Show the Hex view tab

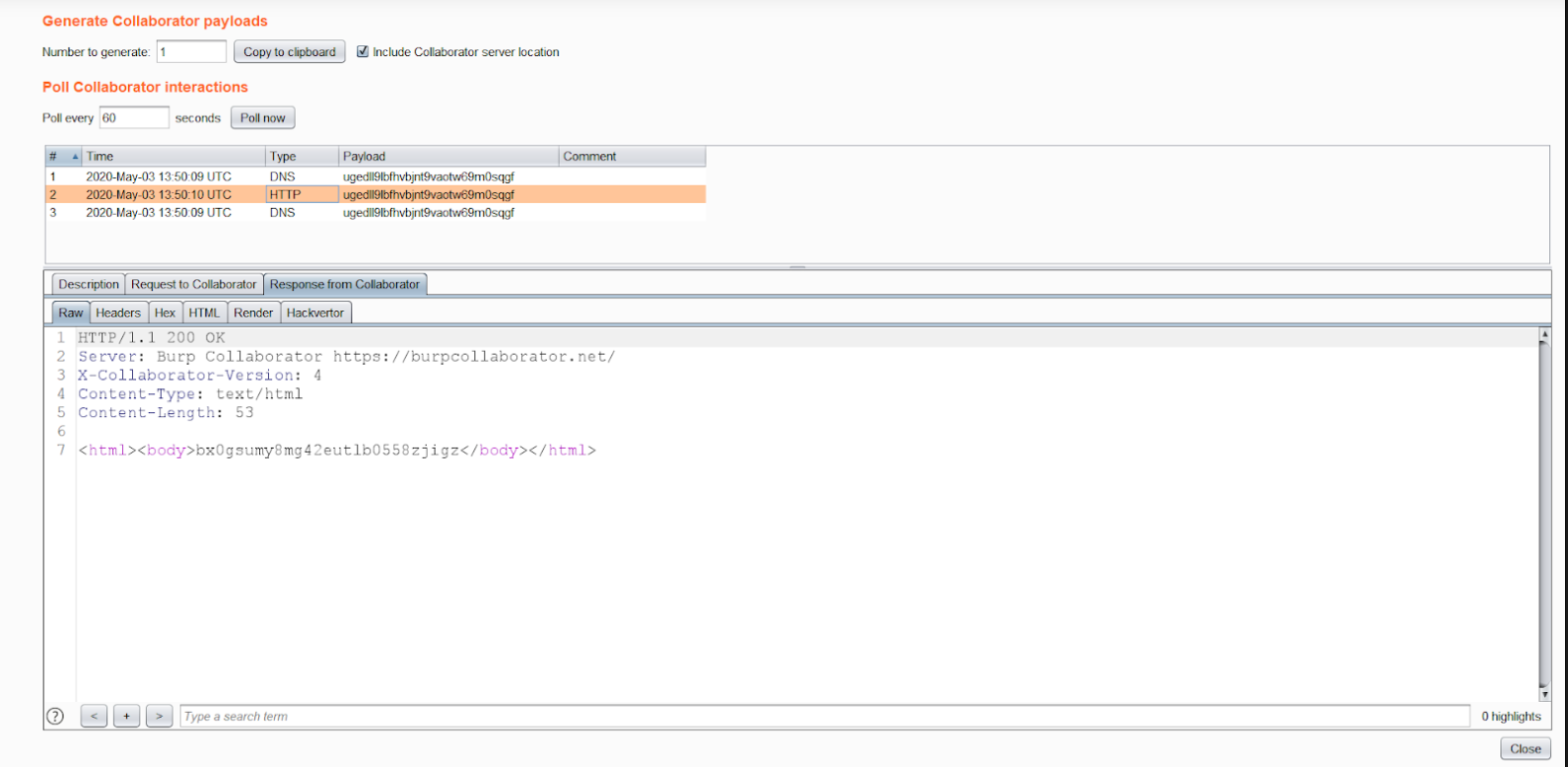pyautogui.click(x=165, y=313)
